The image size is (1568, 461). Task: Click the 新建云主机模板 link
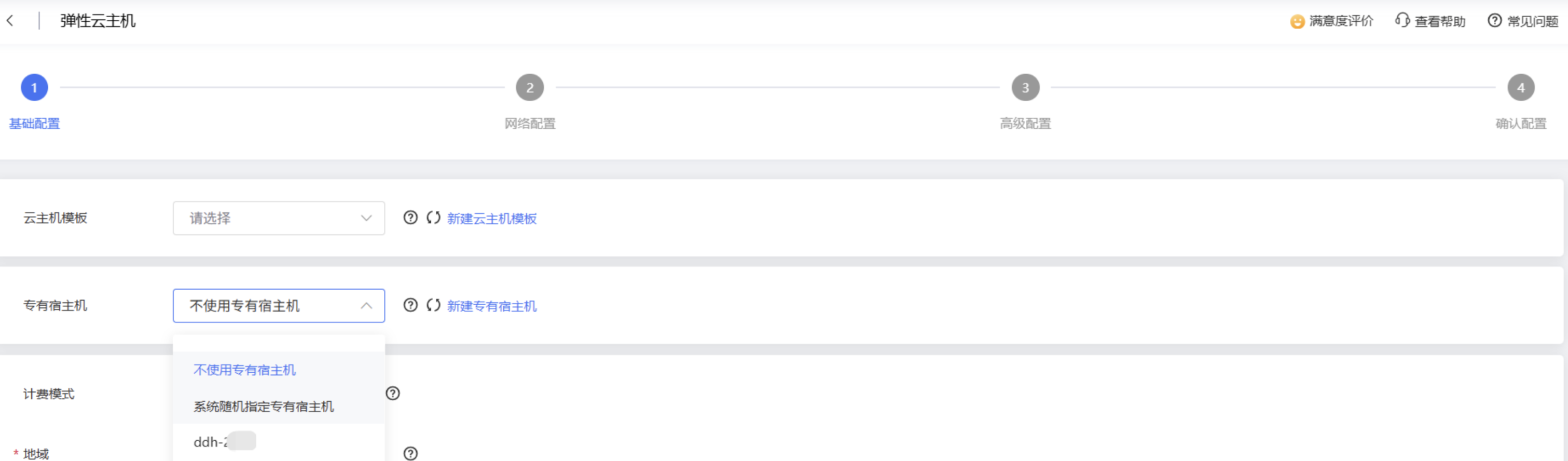(x=492, y=219)
